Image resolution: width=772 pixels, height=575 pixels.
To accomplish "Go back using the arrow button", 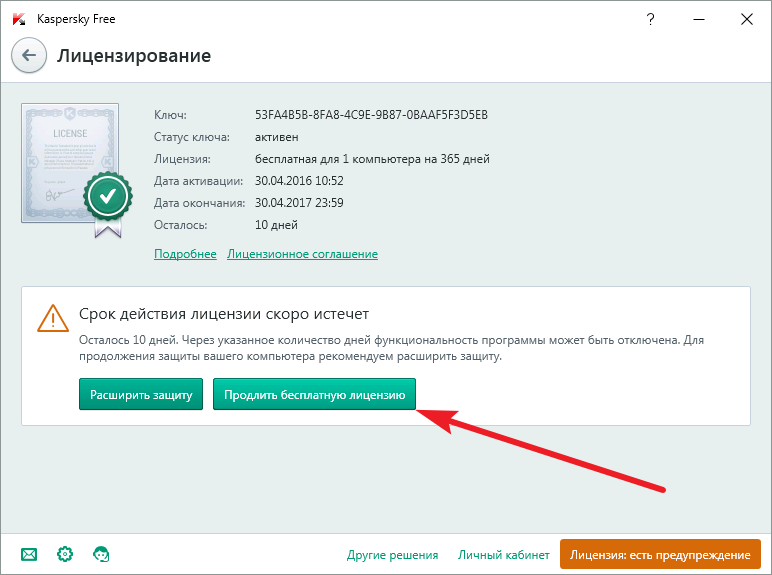I will [29, 55].
